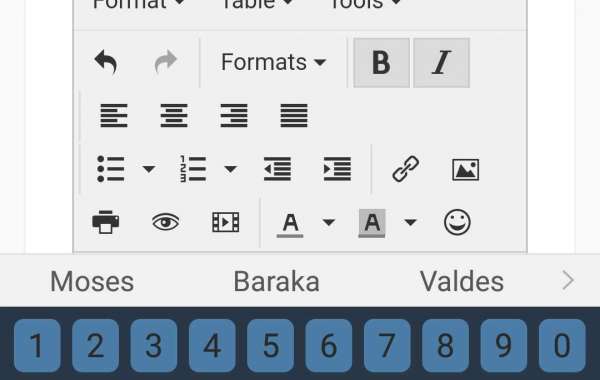Insert a bullet list

tap(111, 169)
